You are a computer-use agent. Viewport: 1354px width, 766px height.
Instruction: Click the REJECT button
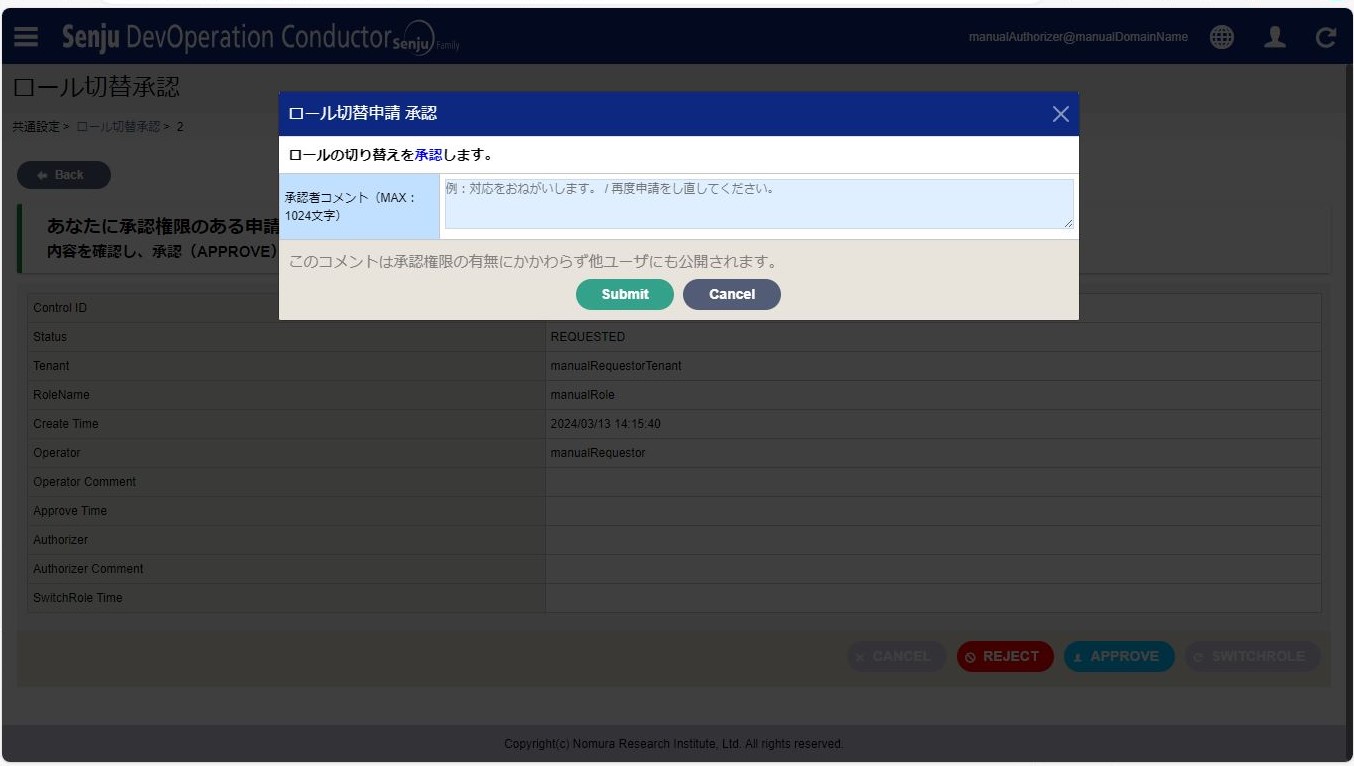point(1005,656)
